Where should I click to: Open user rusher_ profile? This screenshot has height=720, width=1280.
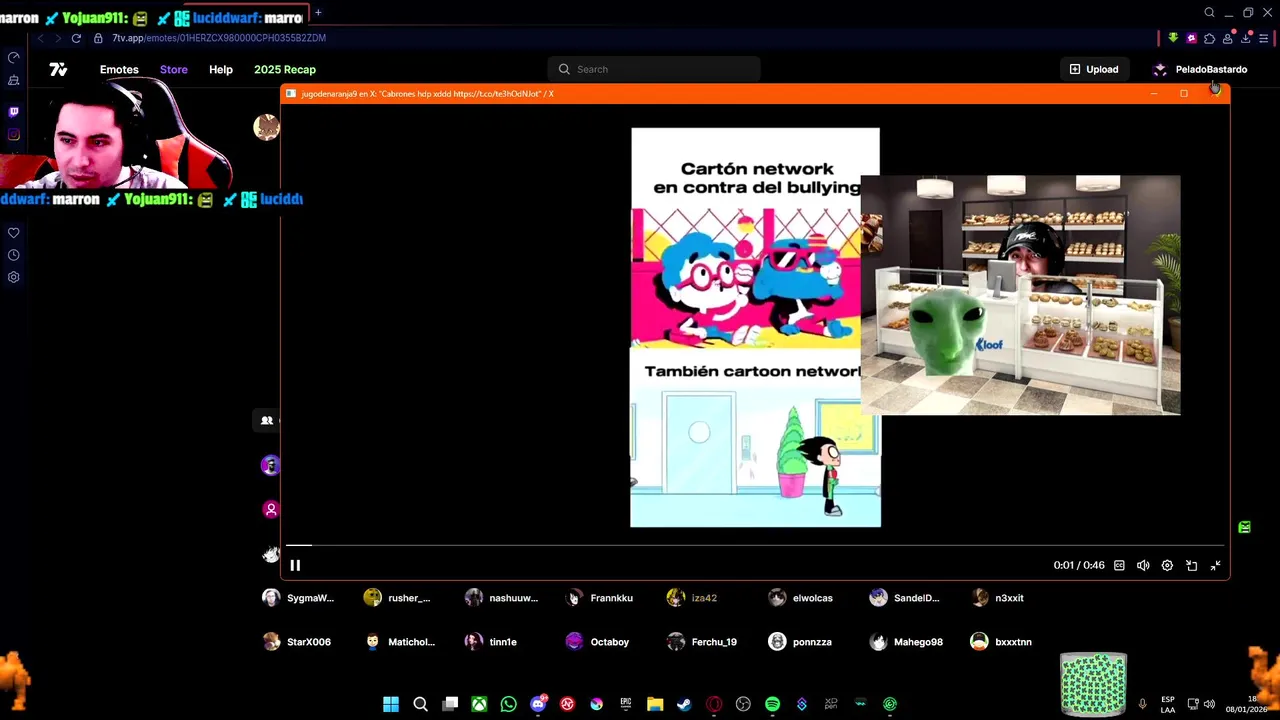pyautogui.click(x=397, y=598)
